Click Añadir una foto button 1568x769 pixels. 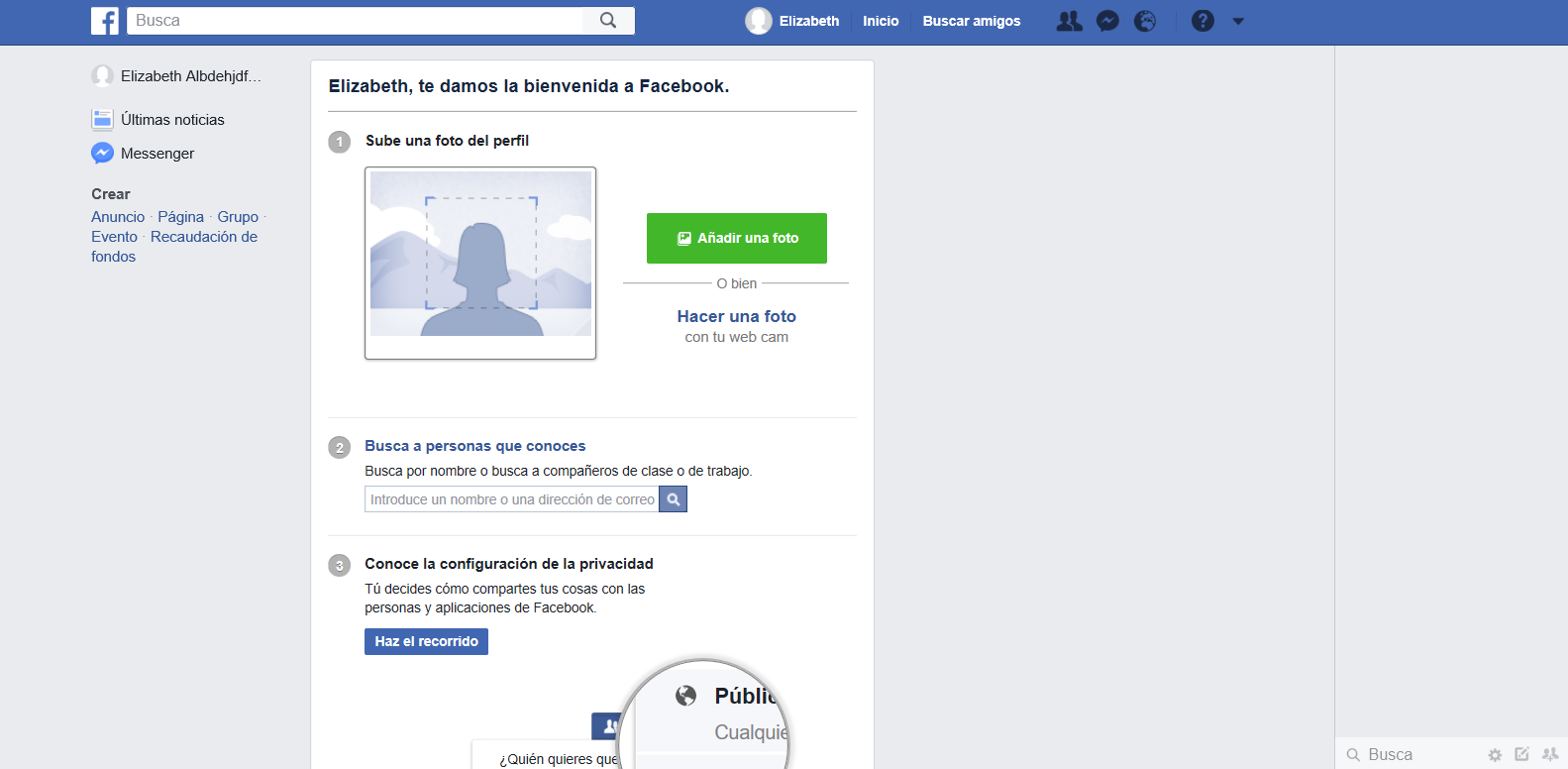point(737,238)
